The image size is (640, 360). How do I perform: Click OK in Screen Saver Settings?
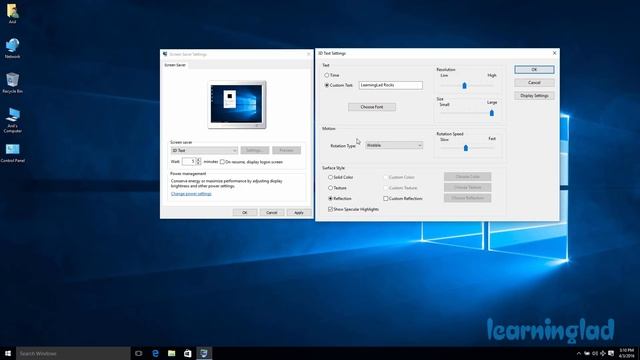pyautogui.click(x=244, y=213)
